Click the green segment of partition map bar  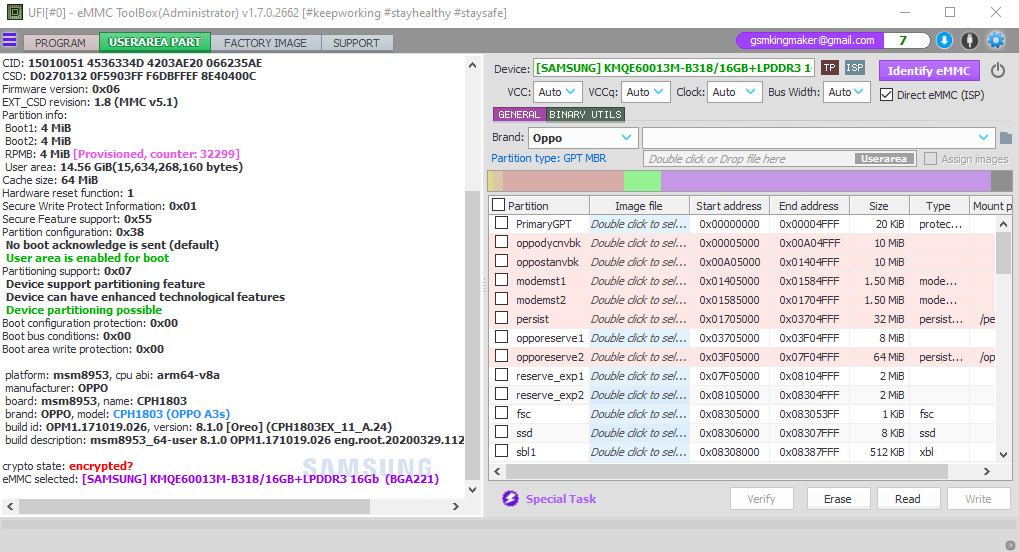click(x=642, y=181)
